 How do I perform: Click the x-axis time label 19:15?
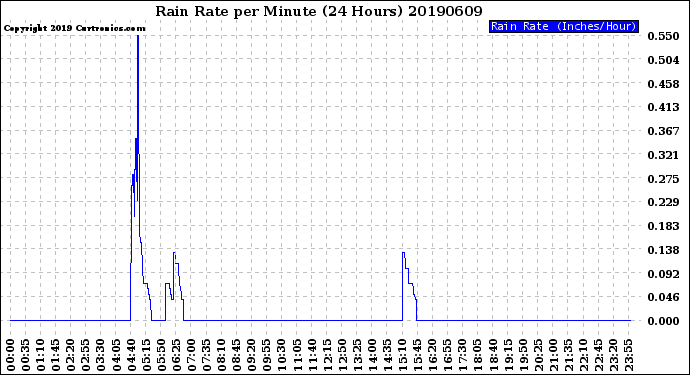(508, 355)
